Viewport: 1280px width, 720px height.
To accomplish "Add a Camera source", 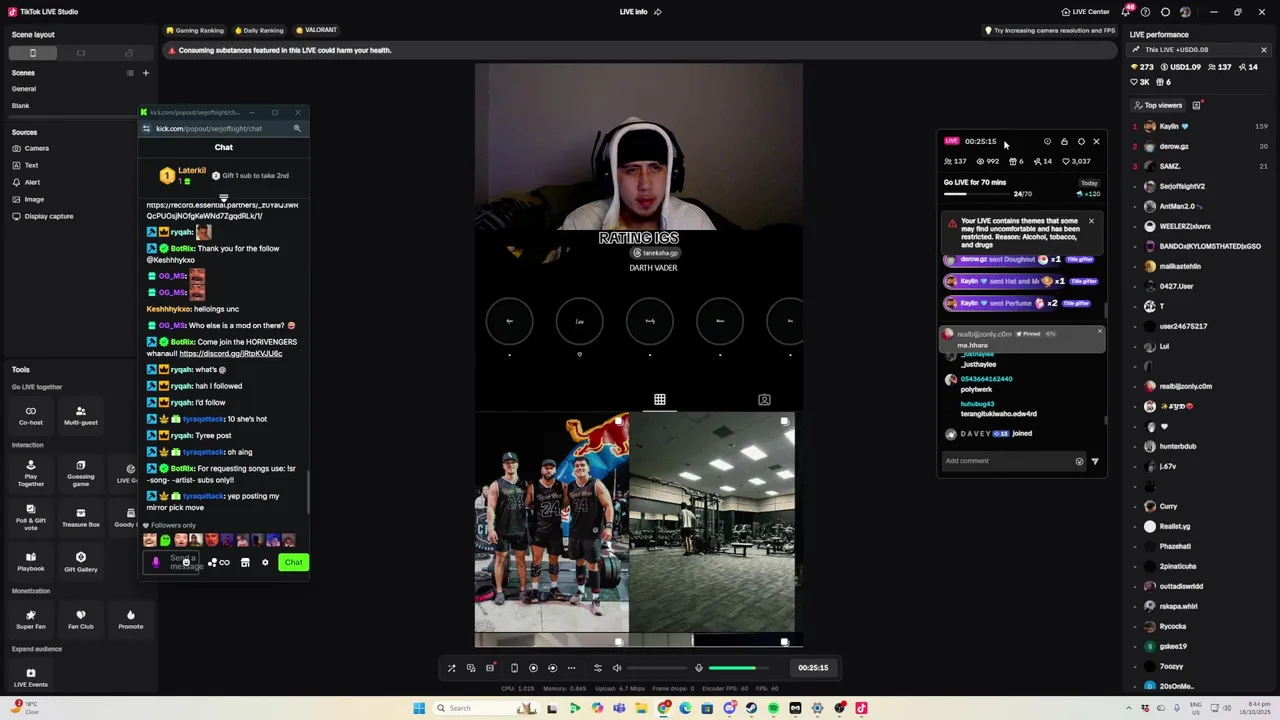I will 31,148.
